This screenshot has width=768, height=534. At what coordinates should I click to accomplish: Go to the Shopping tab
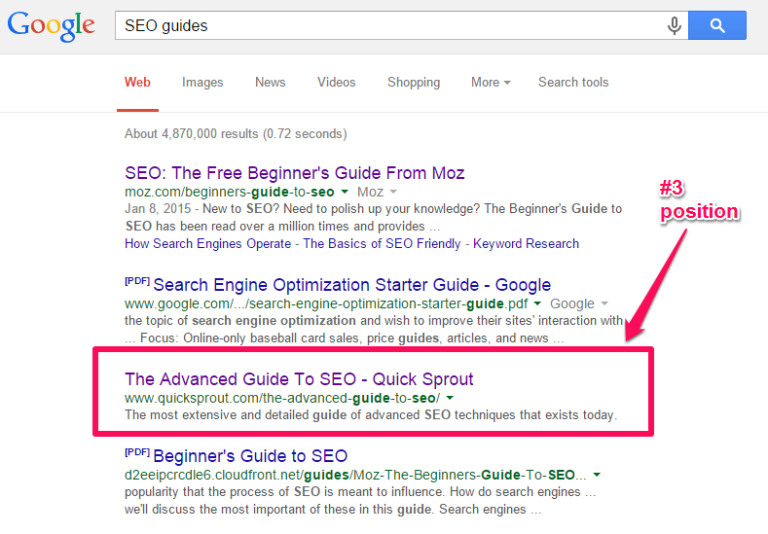click(413, 82)
